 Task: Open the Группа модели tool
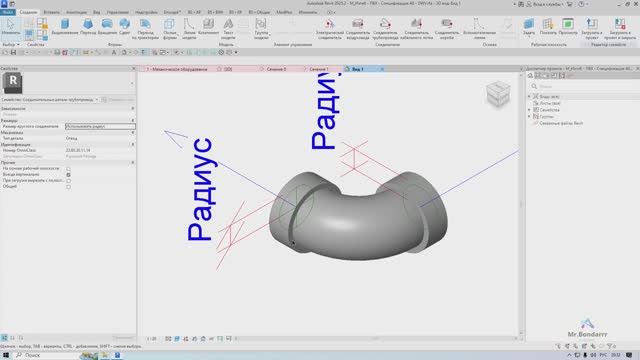pos(261,29)
